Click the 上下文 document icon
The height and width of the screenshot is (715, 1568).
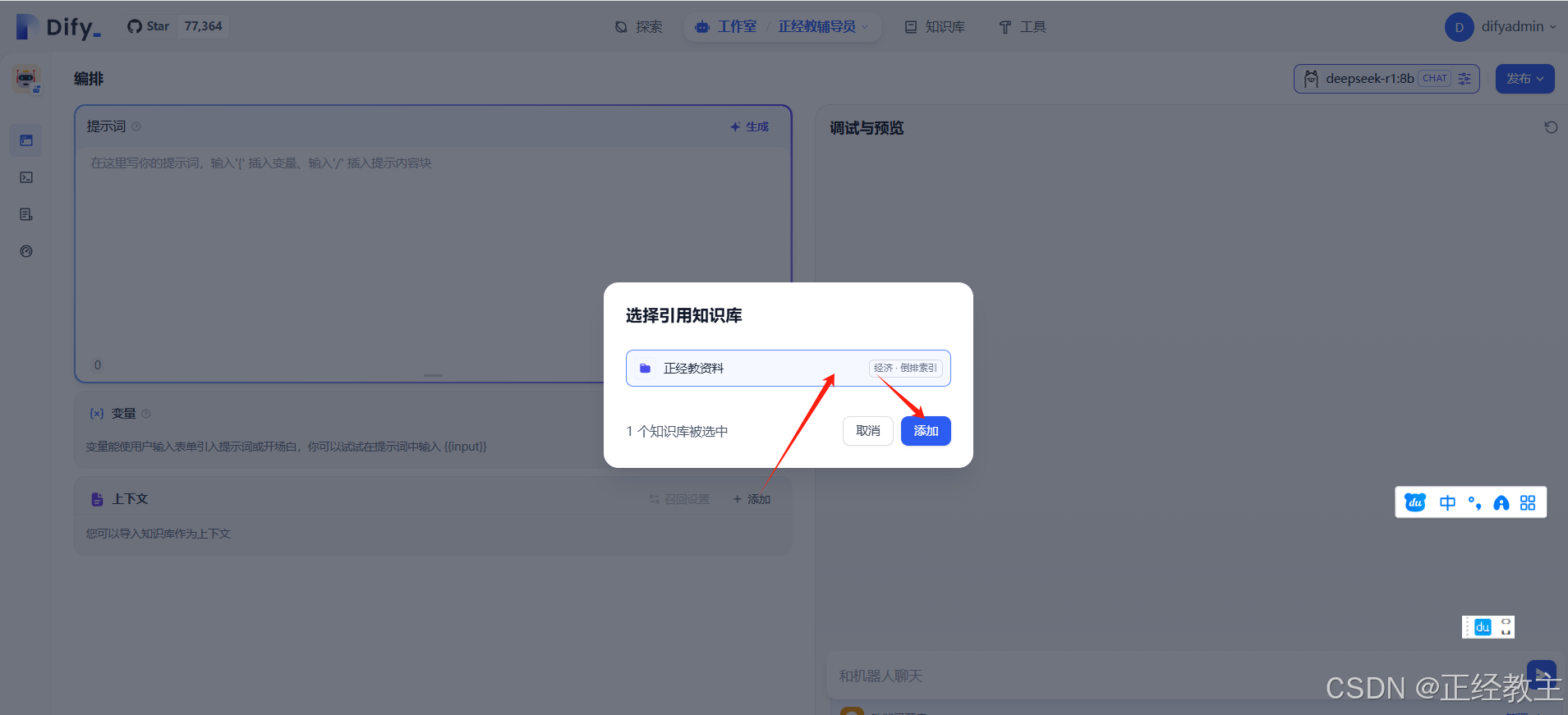[x=97, y=499]
